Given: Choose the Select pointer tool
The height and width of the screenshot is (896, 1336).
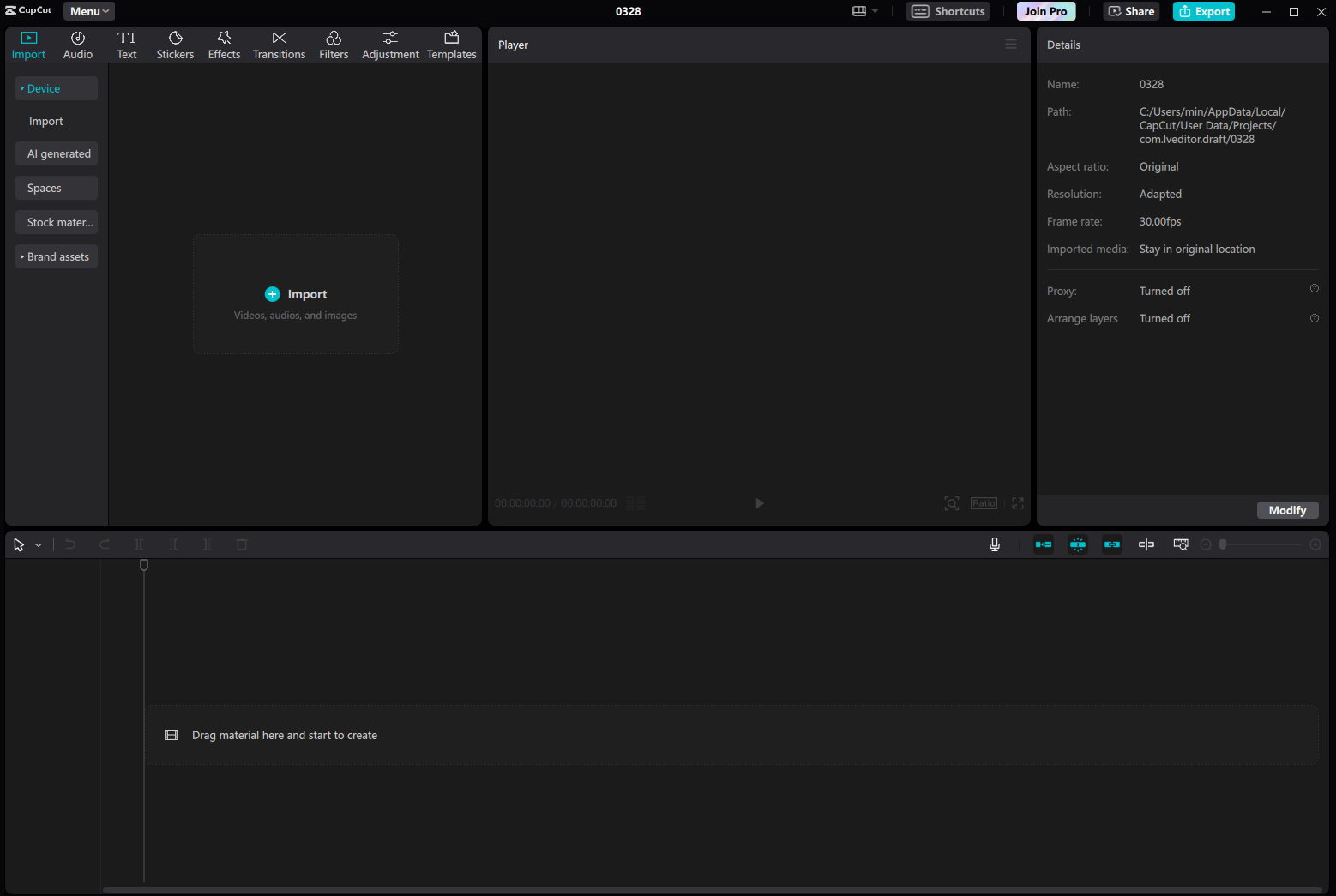Looking at the screenshot, I should 19,544.
